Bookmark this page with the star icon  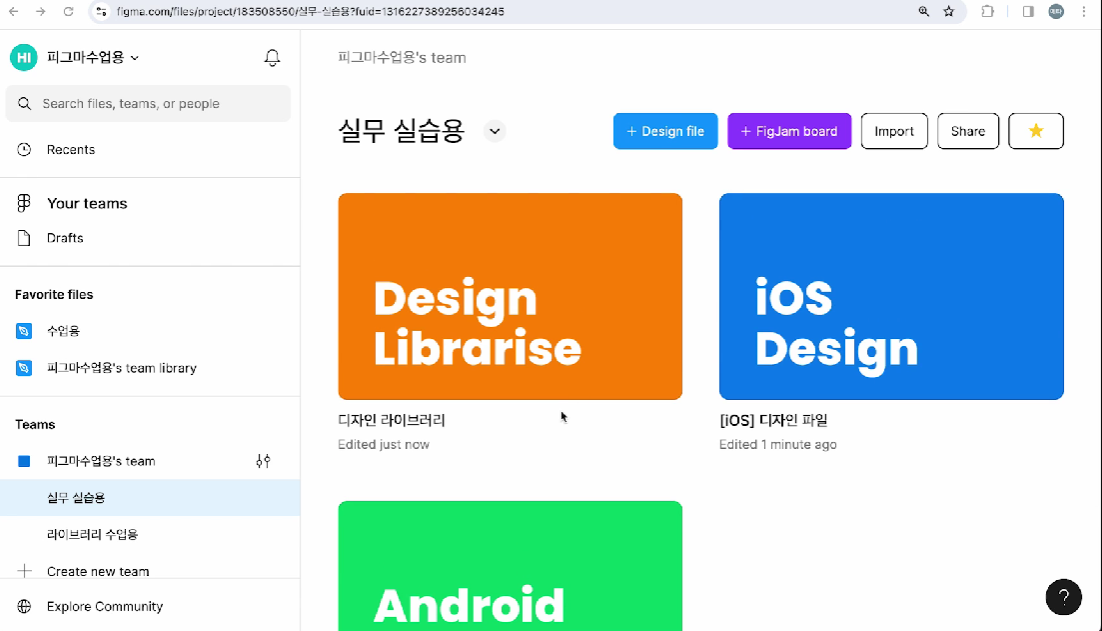(x=949, y=11)
